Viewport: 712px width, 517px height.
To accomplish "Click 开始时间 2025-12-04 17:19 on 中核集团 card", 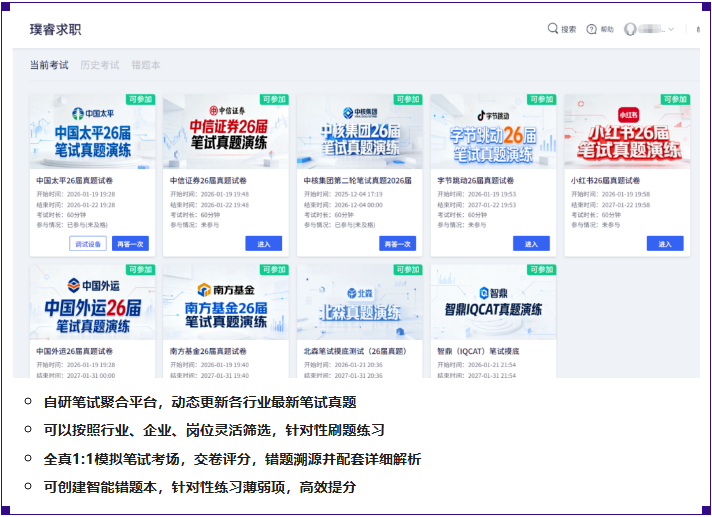I will (x=343, y=194).
